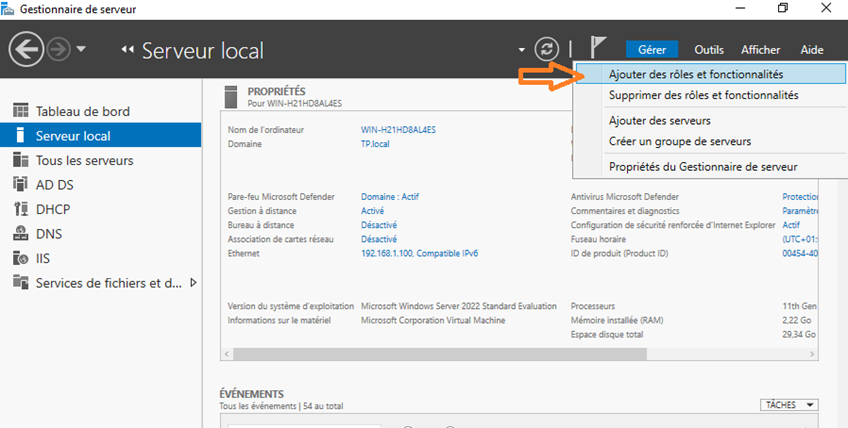
Task: Click Domaine : Actif firewall link
Action: click(x=390, y=197)
